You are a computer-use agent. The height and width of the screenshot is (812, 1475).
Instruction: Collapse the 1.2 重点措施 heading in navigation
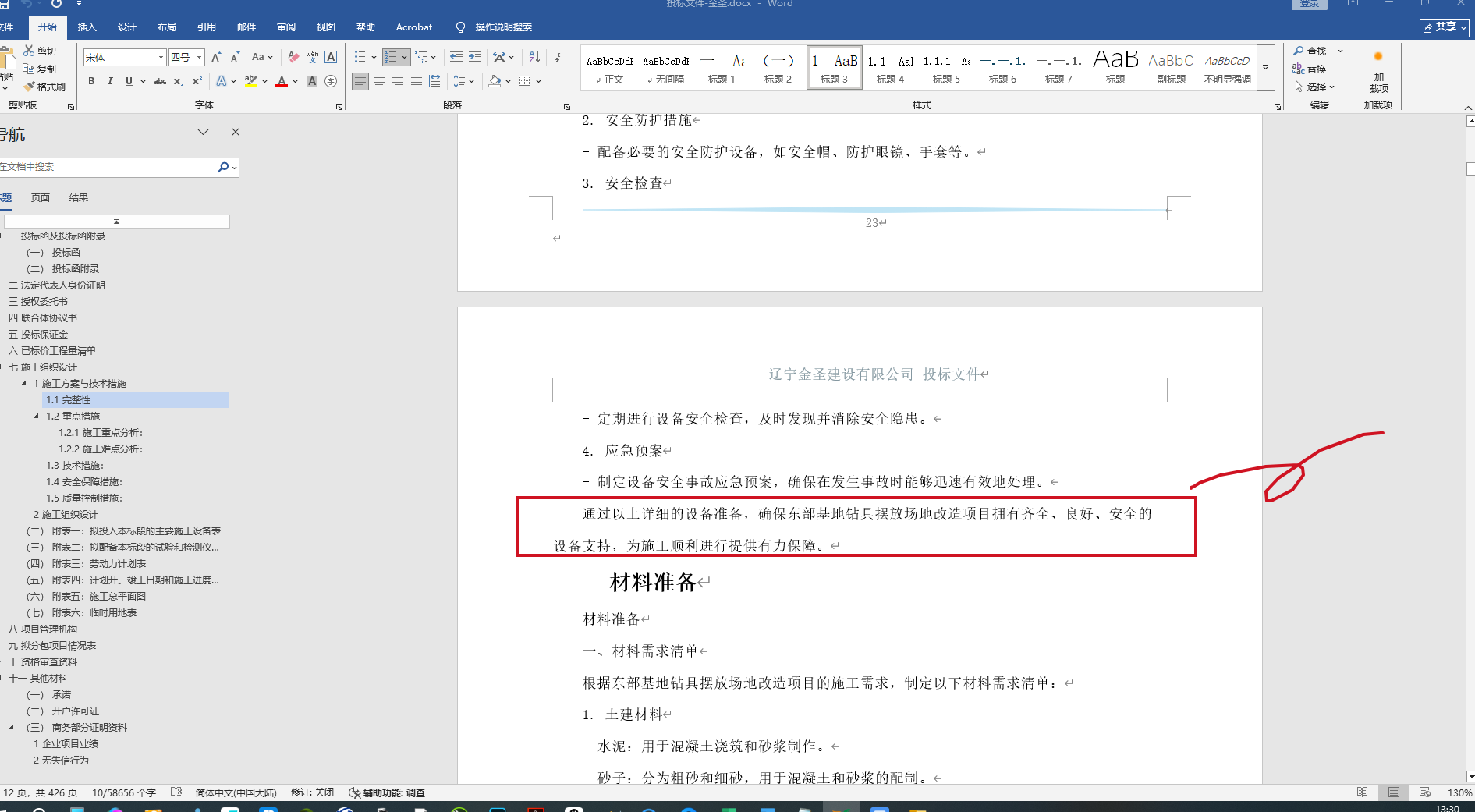pos(36,417)
